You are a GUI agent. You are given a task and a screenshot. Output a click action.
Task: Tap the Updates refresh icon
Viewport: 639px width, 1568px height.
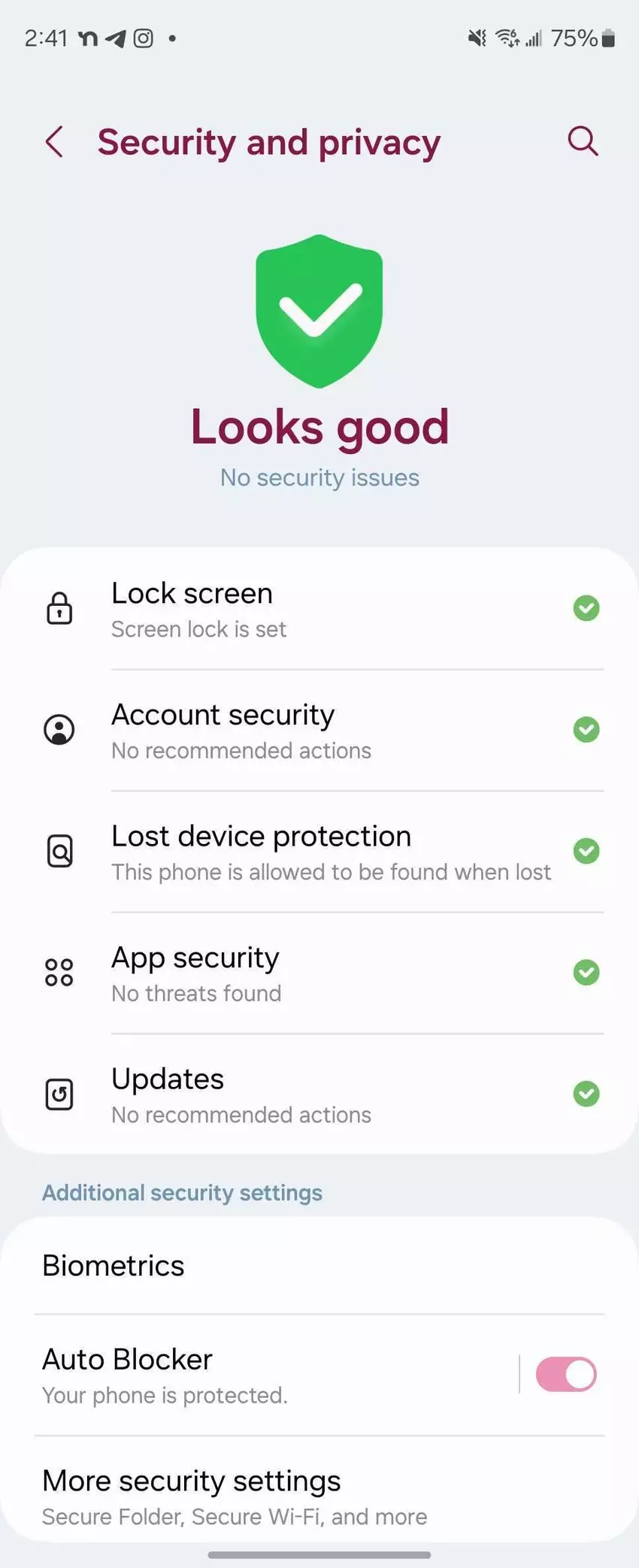59,1094
